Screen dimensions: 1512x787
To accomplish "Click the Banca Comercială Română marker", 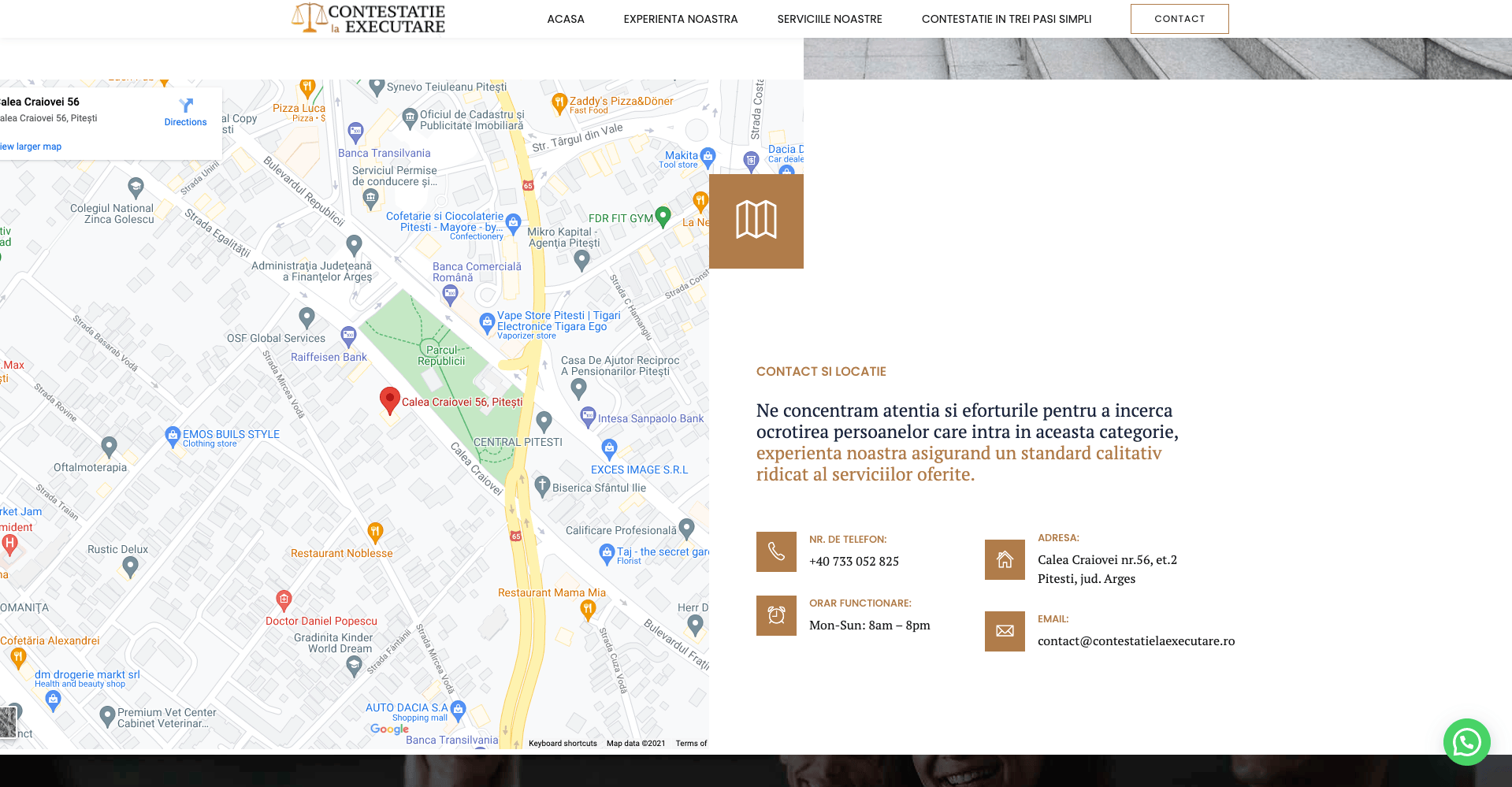I will pos(450,295).
